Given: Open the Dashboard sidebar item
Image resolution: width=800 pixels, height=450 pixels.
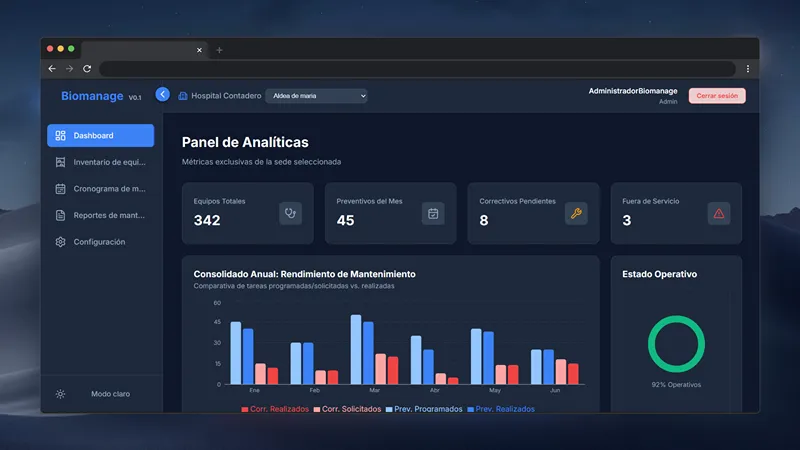Looking at the screenshot, I should [101, 136].
